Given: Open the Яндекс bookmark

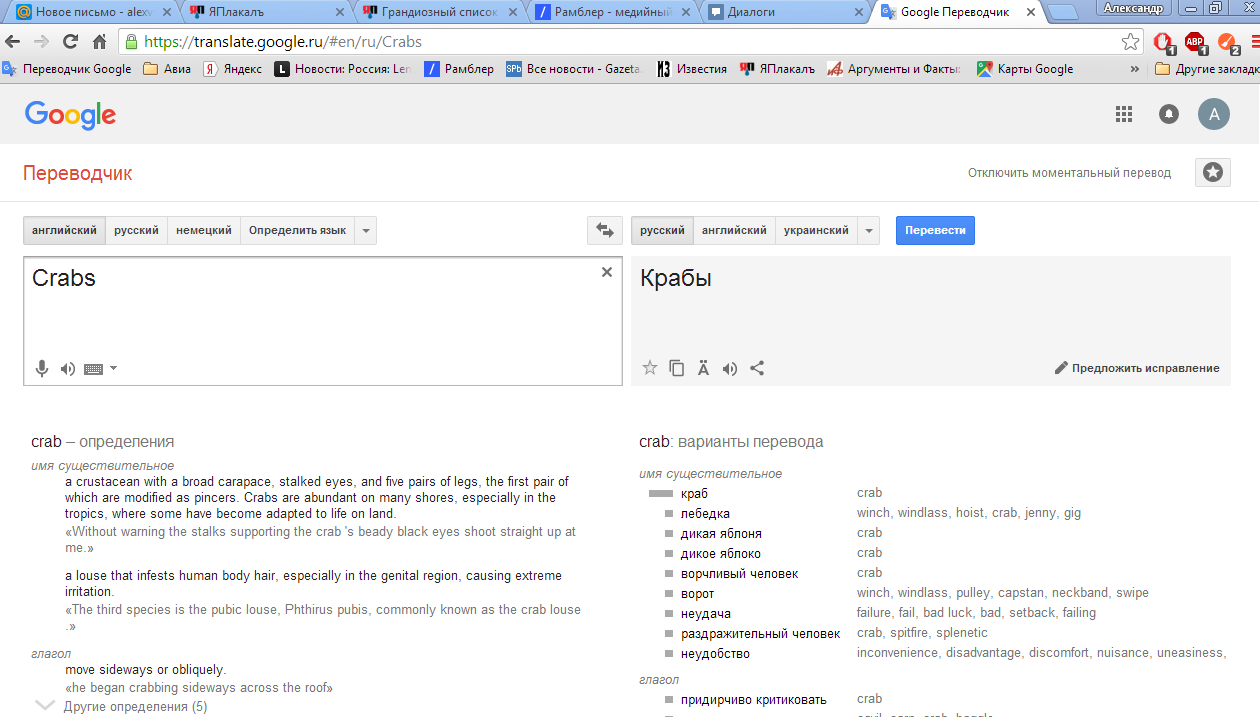Looking at the screenshot, I should [233, 69].
